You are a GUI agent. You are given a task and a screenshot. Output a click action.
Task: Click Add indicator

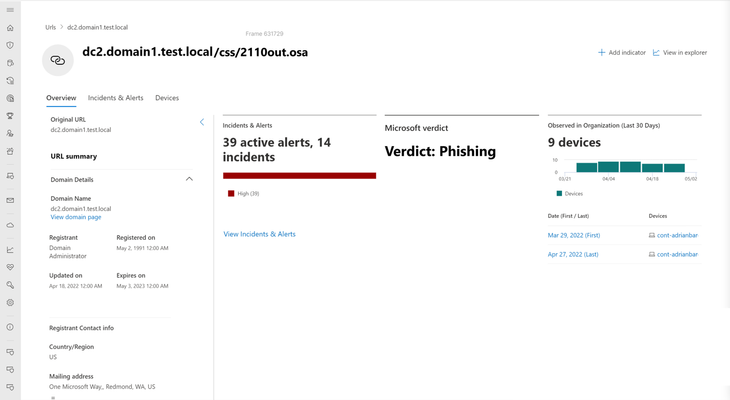(622, 53)
